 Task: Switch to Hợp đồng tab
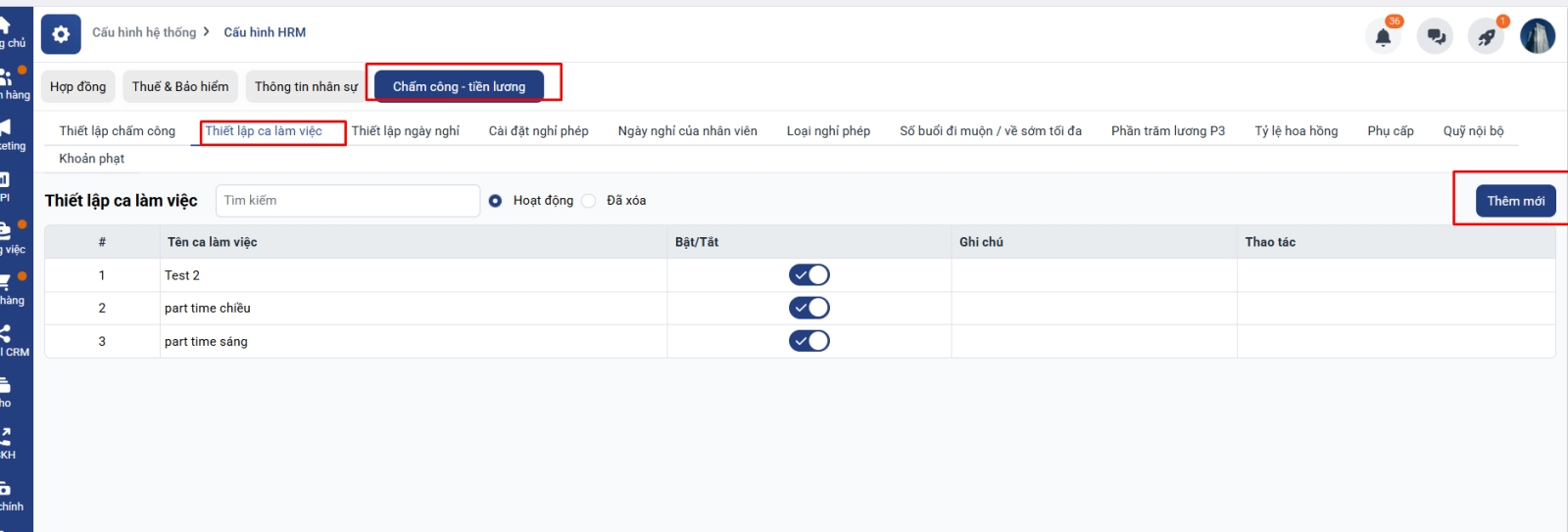(x=78, y=87)
